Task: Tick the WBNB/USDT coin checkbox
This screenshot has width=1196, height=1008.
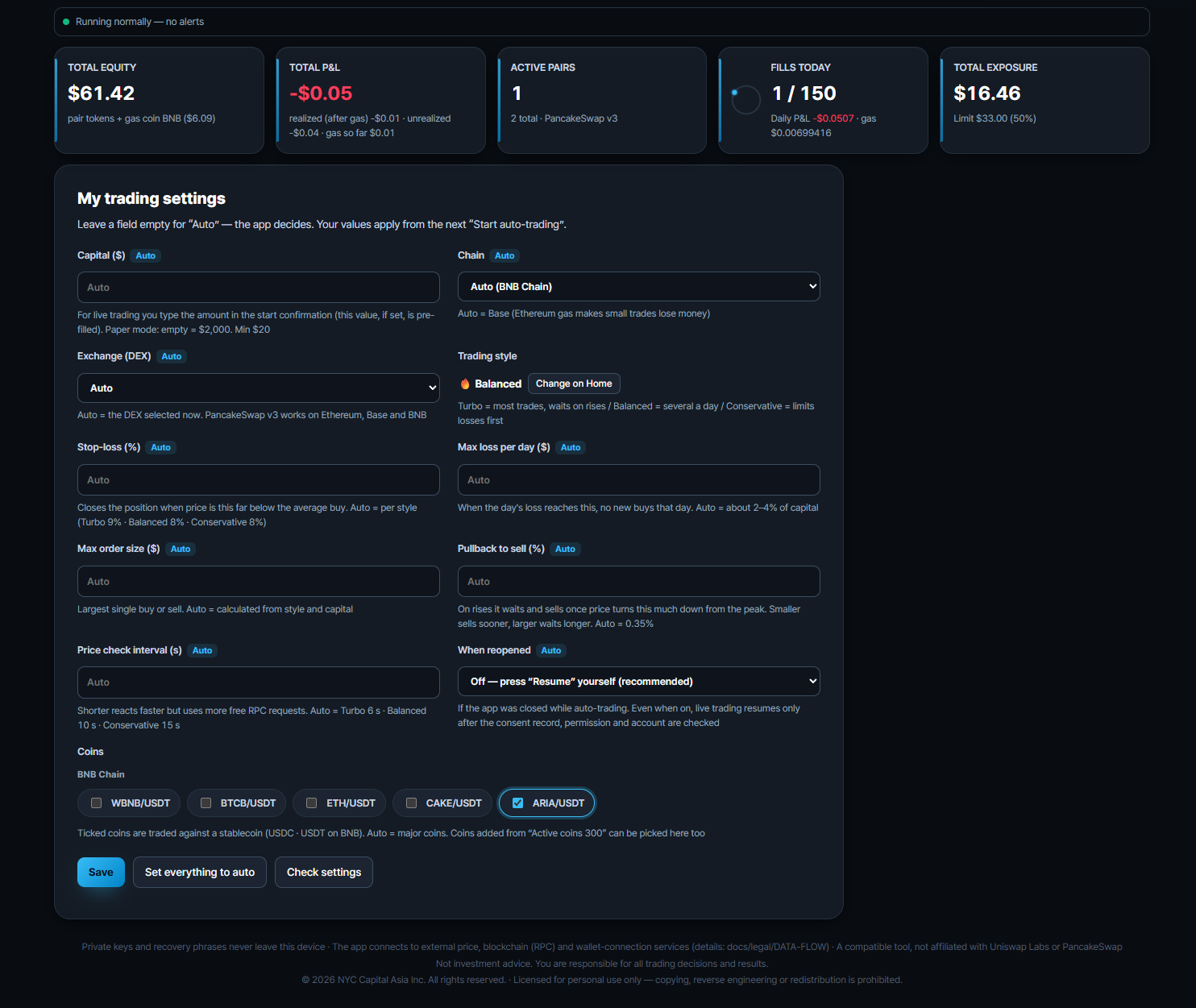Action: pyautogui.click(x=97, y=803)
